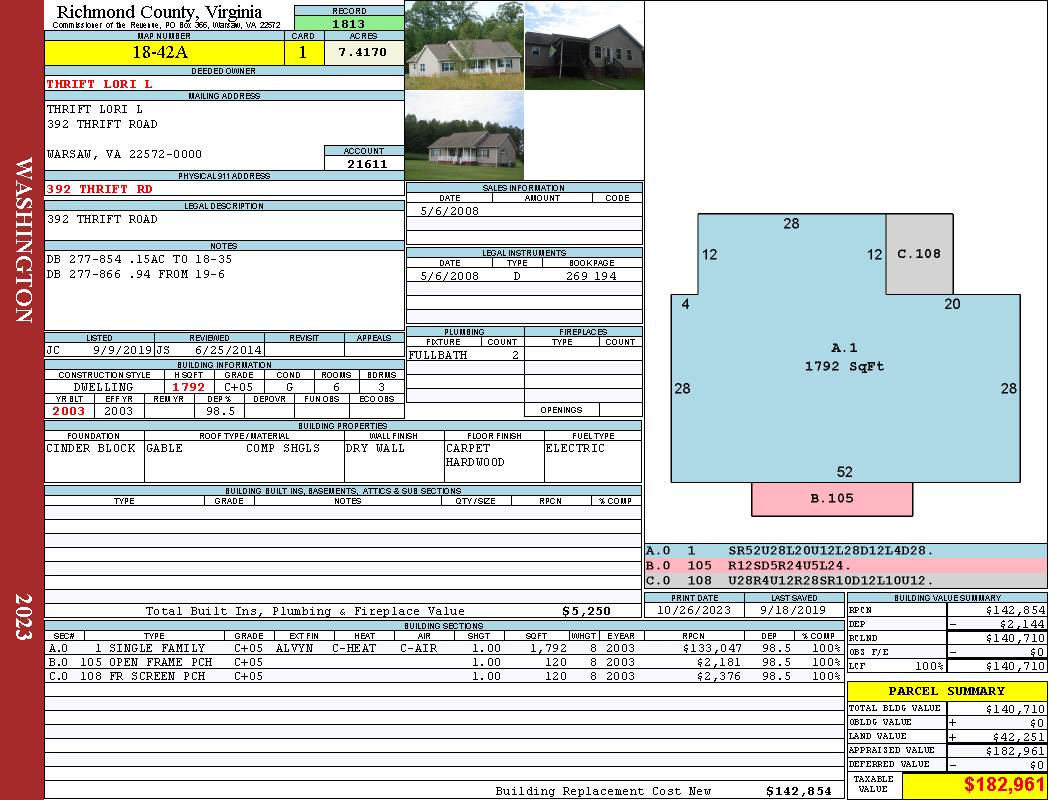
Task: Open the rear deck house photo
Action: 584,45
